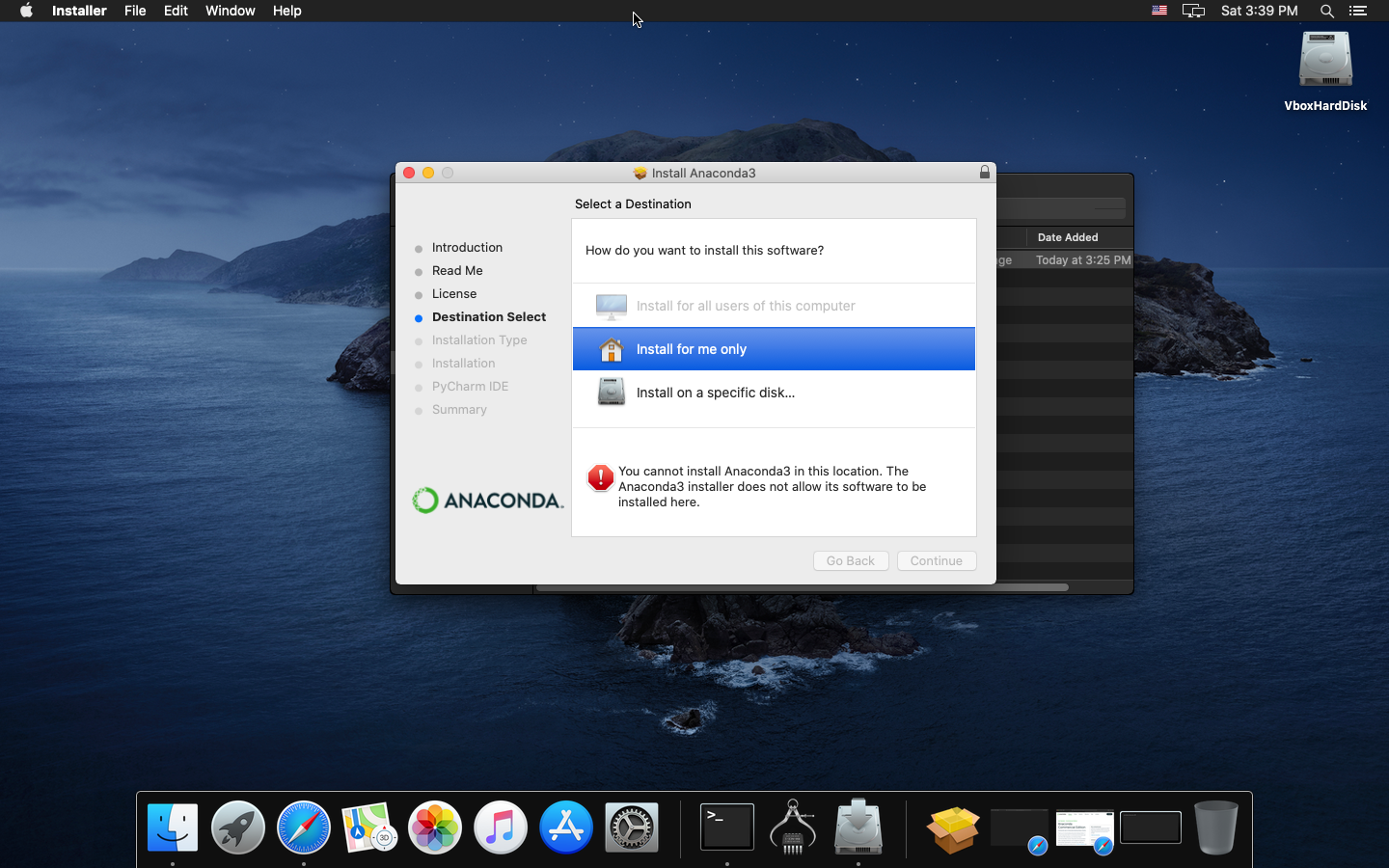Open the minimized dark Safari window thumbnail
Screen dimensions: 1389x868
[1020, 829]
